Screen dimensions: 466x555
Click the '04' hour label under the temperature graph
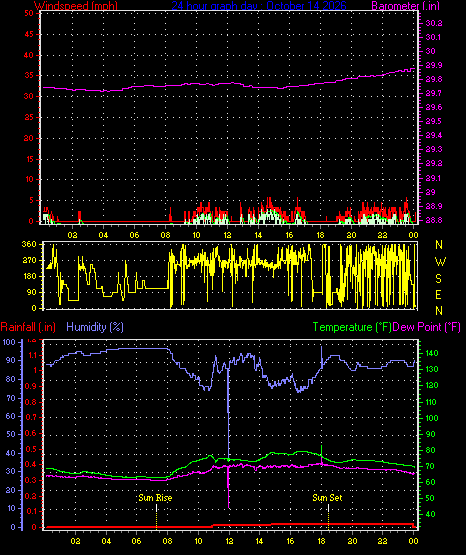pyautogui.click(x=106, y=541)
